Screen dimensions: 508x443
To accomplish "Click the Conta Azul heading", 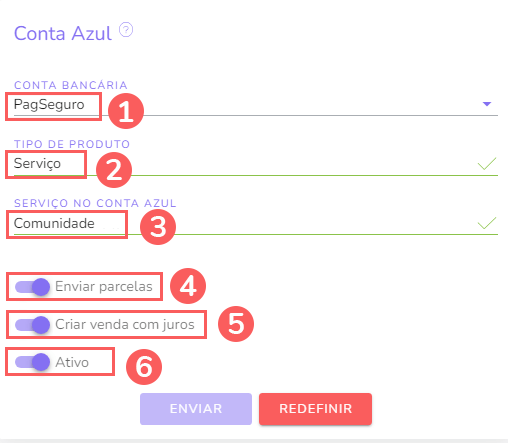I will tap(63, 33).
